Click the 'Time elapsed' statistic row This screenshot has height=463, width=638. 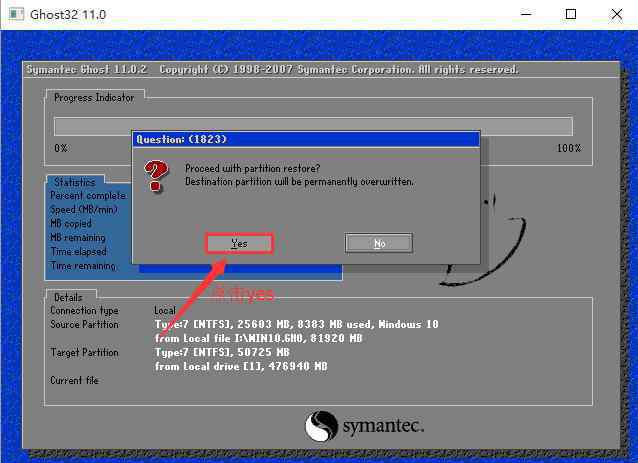click(79, 251)
